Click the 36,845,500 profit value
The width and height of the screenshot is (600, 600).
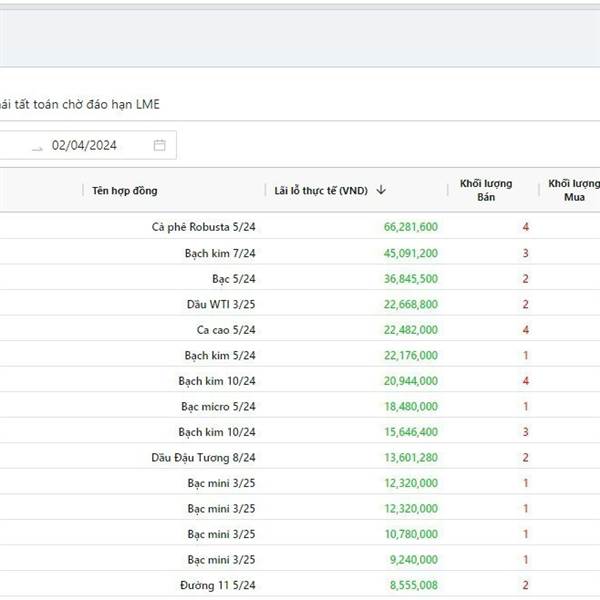click(411, 279)
